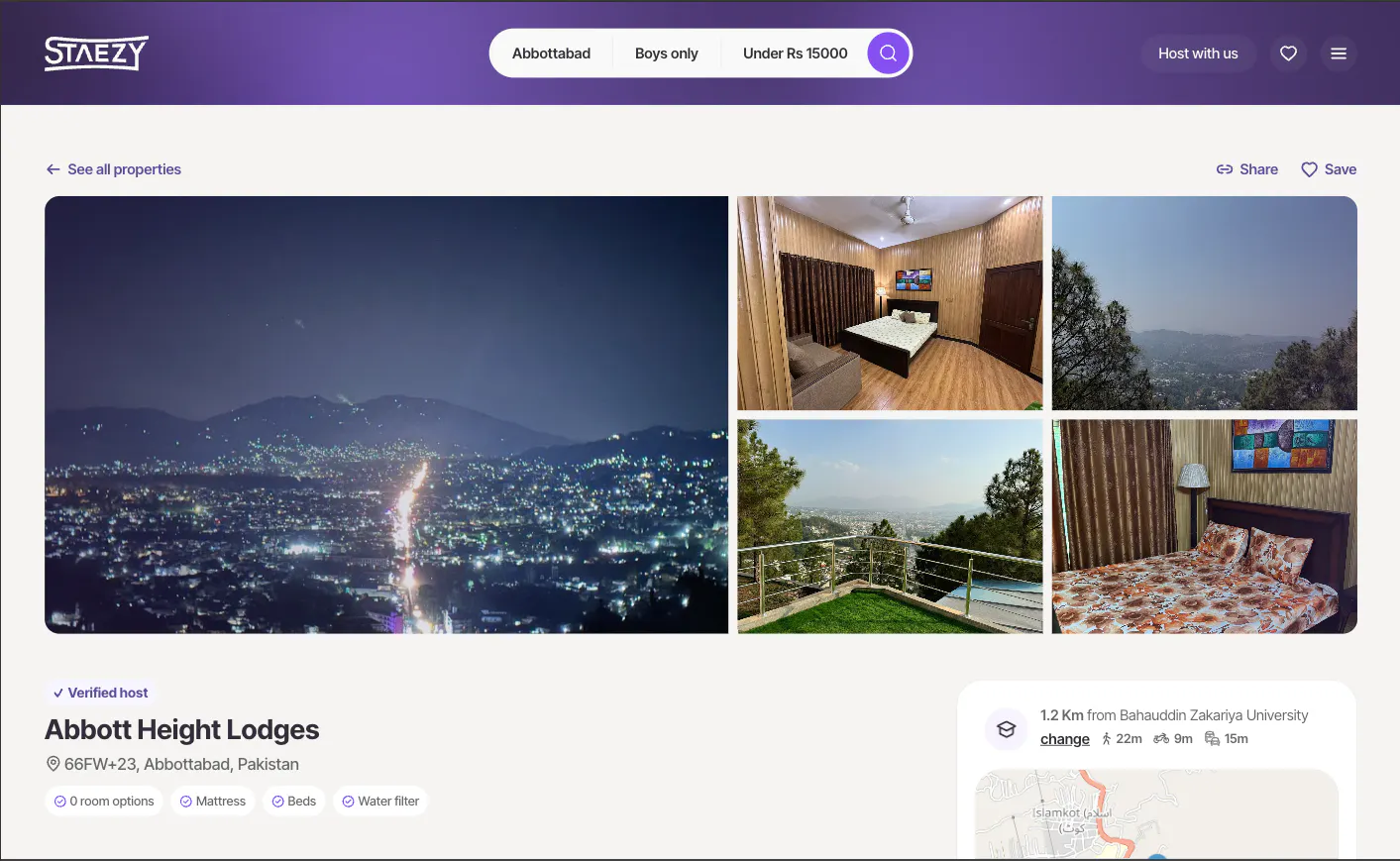Click the map preview of Islamkot

[1156, 813]
